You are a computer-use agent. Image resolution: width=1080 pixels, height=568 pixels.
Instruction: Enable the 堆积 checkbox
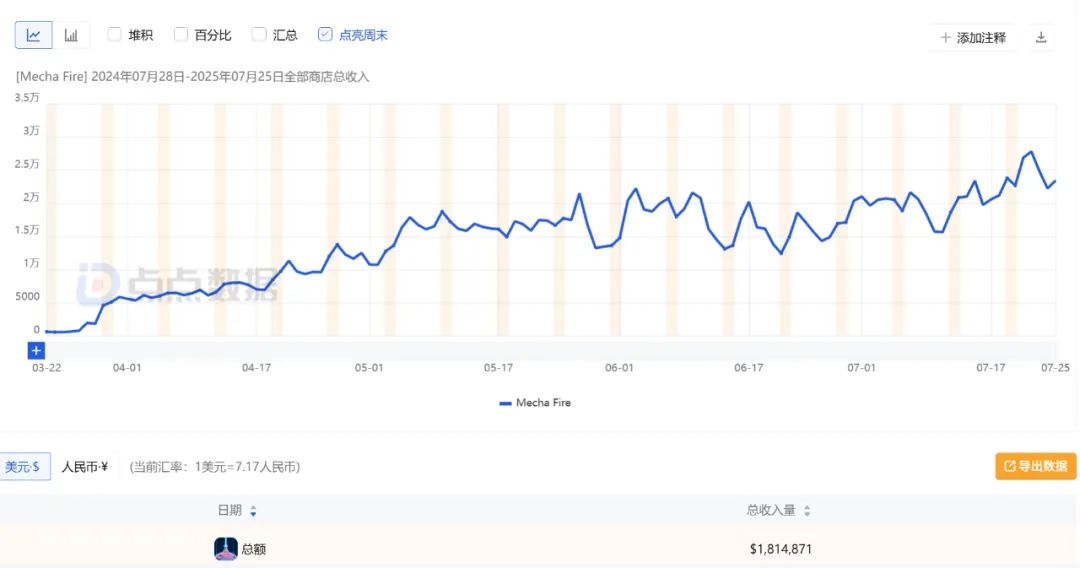tap(115, 34)
